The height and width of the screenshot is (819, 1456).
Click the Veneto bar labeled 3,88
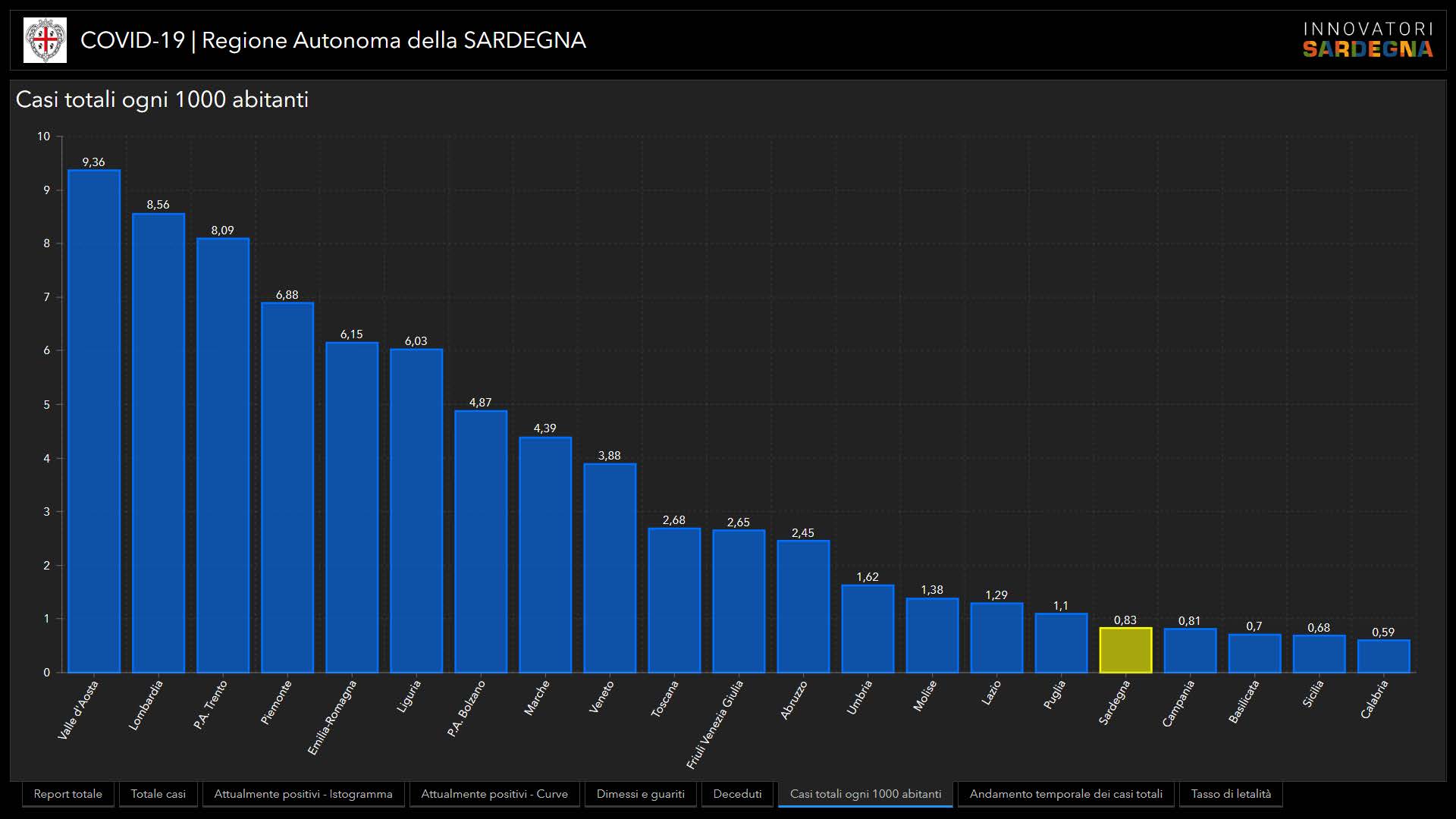click(610, 568)
